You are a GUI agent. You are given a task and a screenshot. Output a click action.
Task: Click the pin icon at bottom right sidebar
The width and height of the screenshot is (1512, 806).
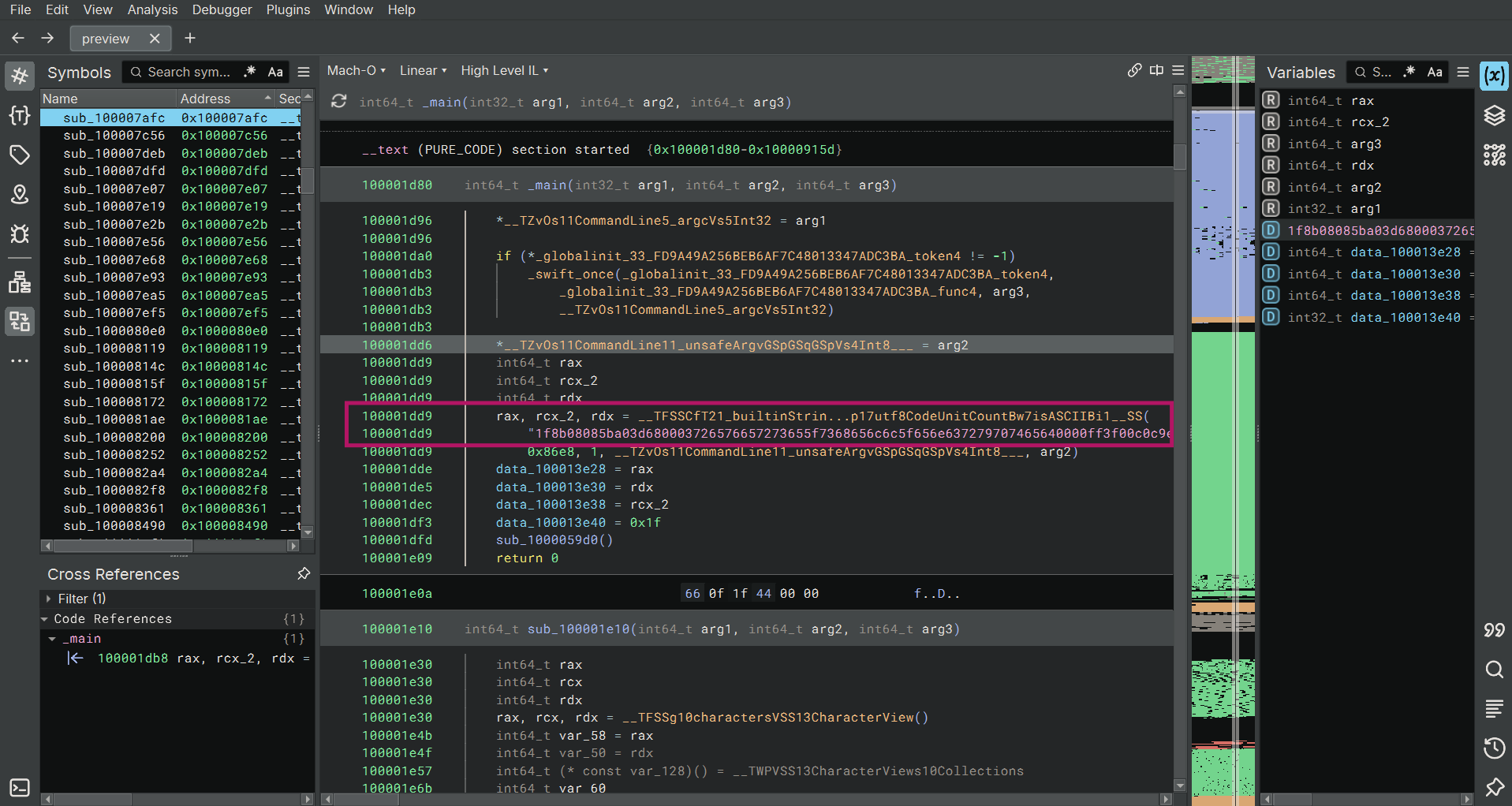(1494, 787)
